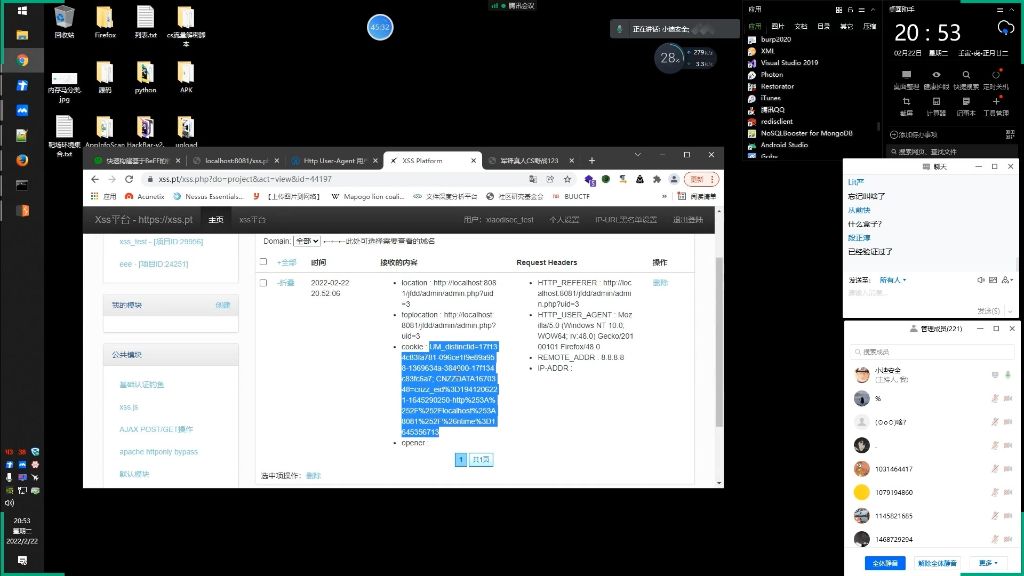This screenshot has height=576, width=1024.
Task: Open a new browser tab
Action: click(592, 161)
